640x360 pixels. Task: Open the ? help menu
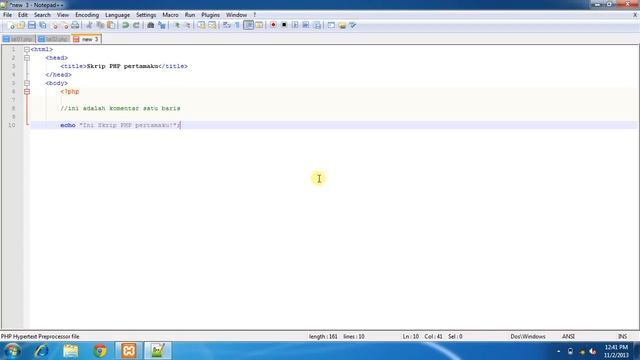pyautogui.click(x=255, y=15)
